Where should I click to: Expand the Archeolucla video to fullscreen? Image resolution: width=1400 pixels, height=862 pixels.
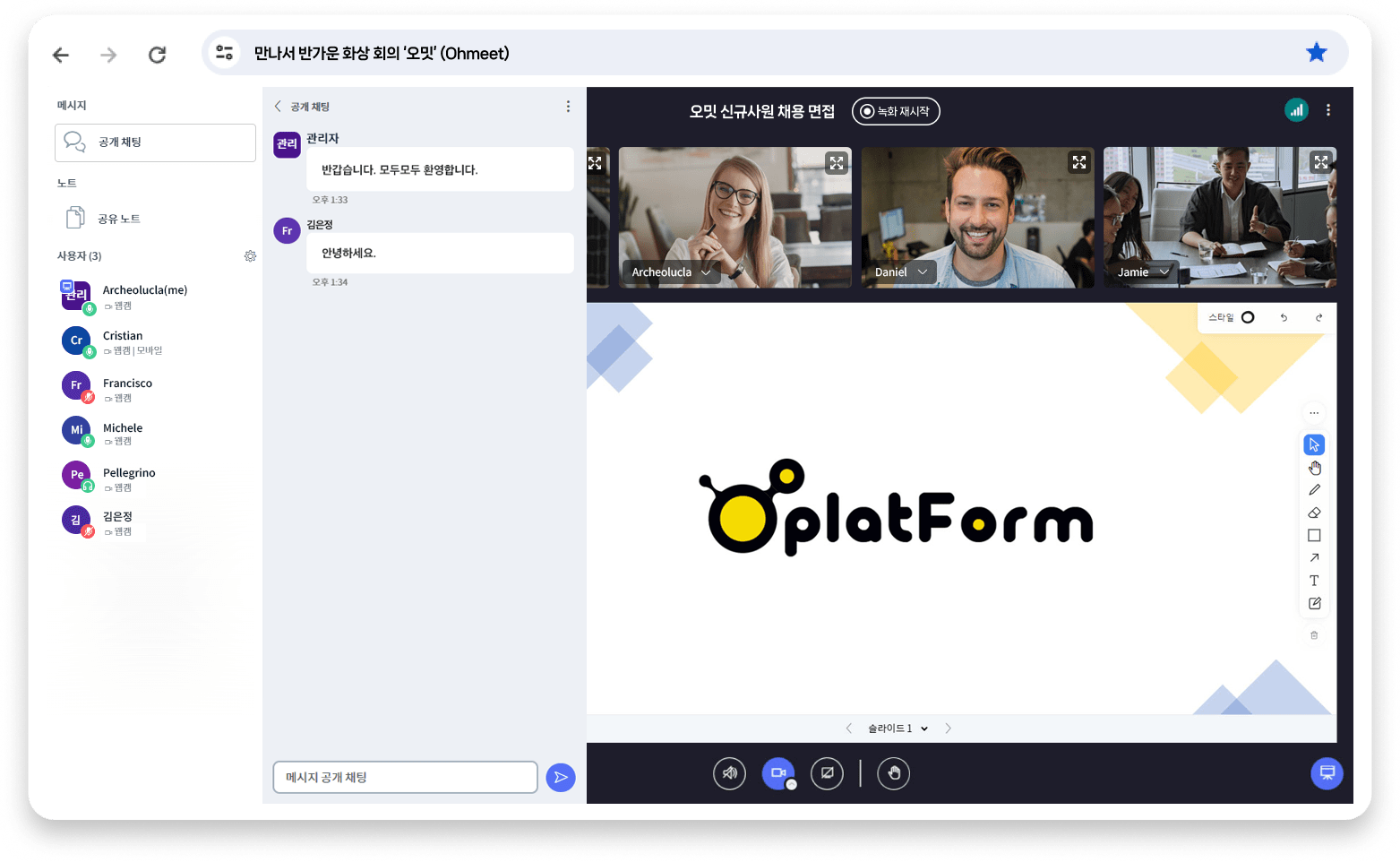click(837, 163)
